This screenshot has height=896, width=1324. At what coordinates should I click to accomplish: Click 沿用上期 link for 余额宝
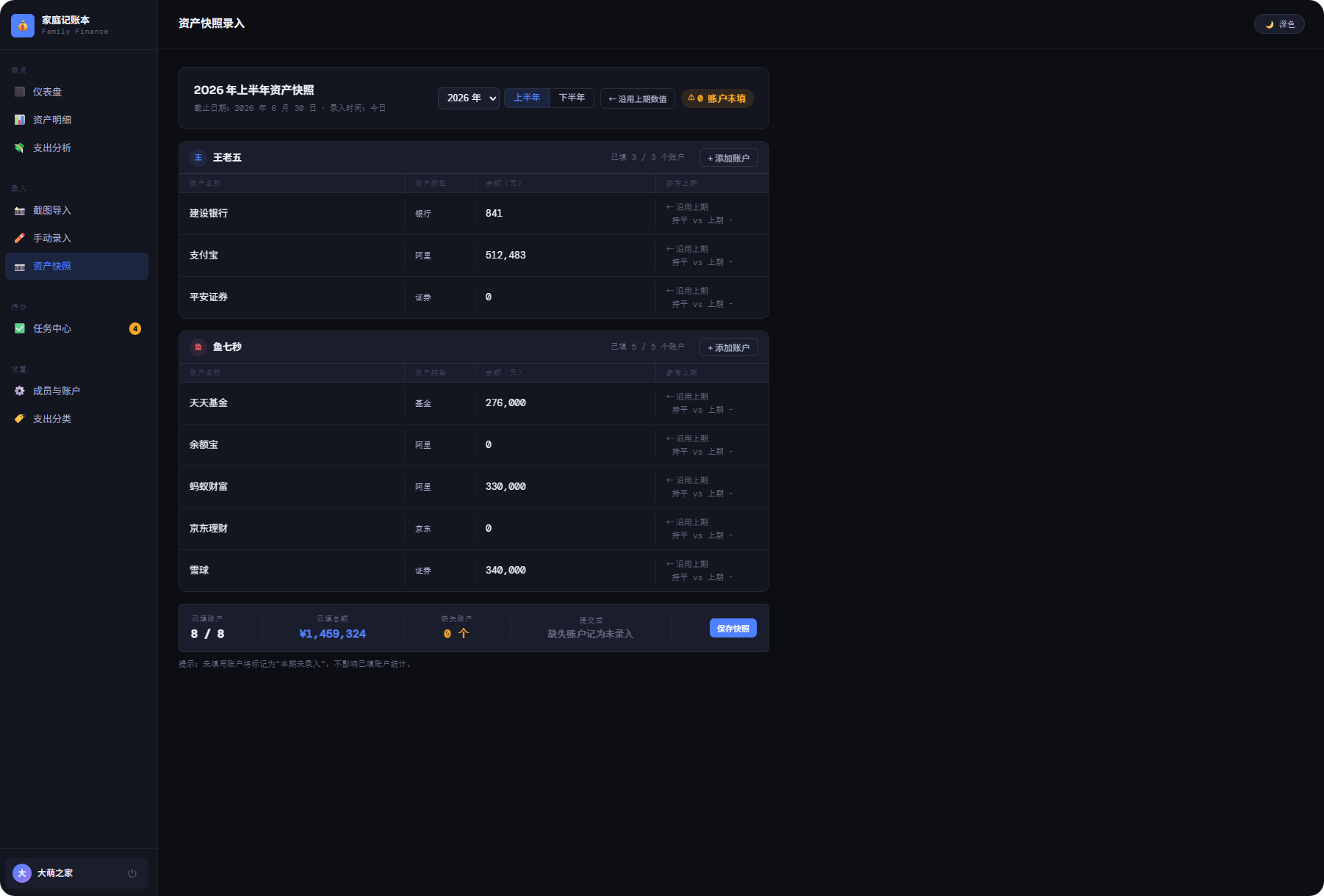pyautogui.click(x=687, y=439)
